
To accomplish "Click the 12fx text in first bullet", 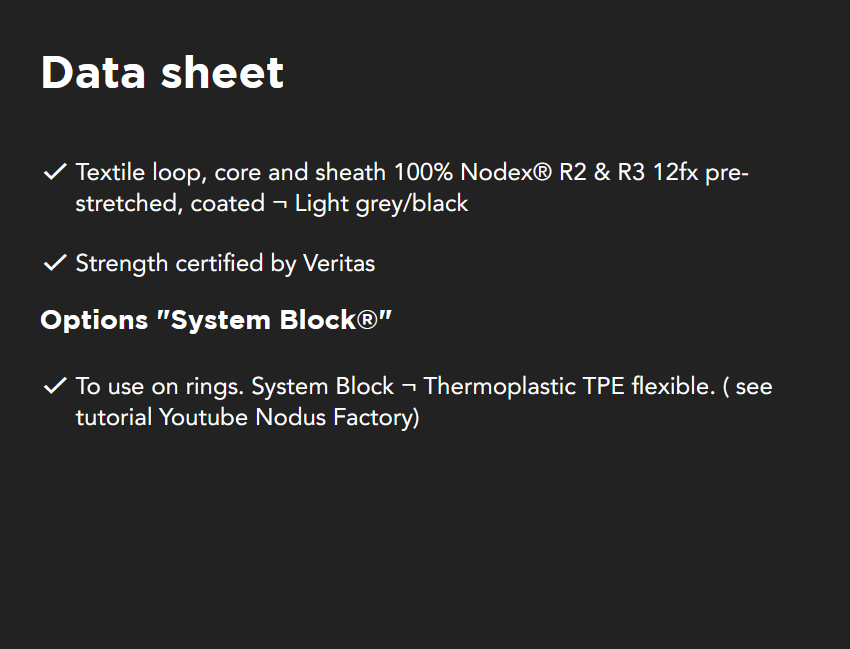I will [x=676, y=173].
